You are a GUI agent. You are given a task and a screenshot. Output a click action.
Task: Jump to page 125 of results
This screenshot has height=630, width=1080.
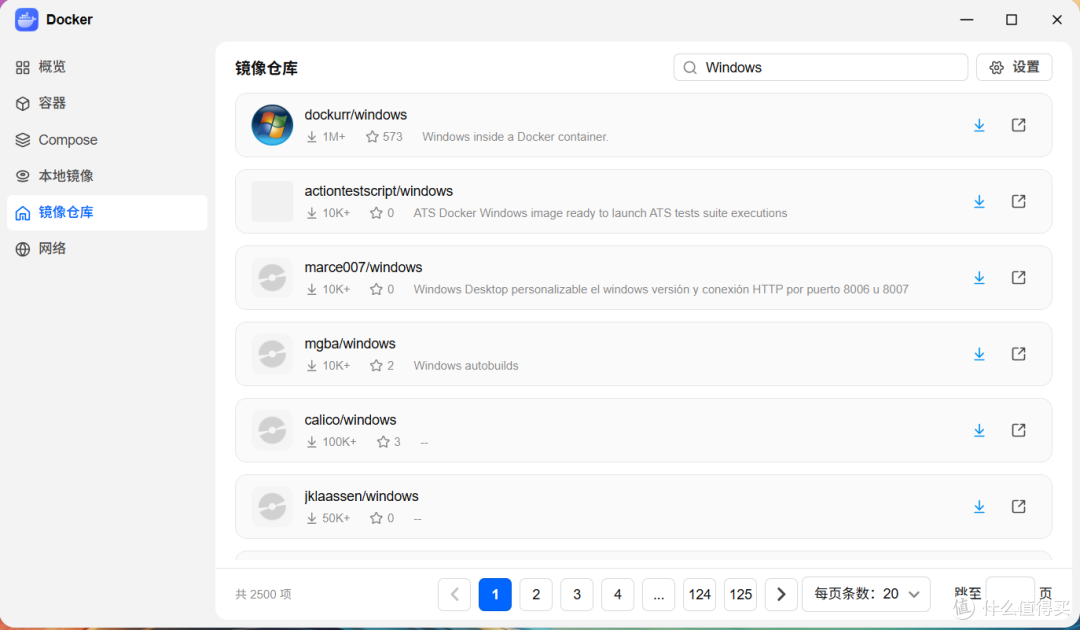pyautogui.click(x=740, y=594)
